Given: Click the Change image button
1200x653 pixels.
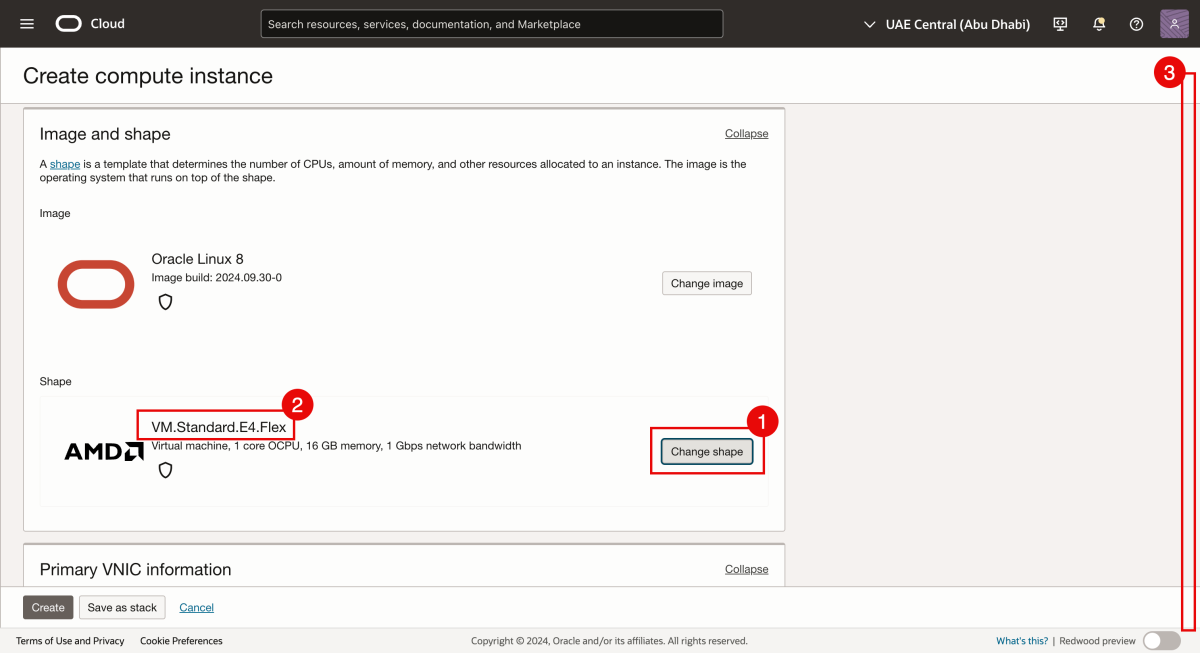Looking at the screenshot, I should point(706,283).
